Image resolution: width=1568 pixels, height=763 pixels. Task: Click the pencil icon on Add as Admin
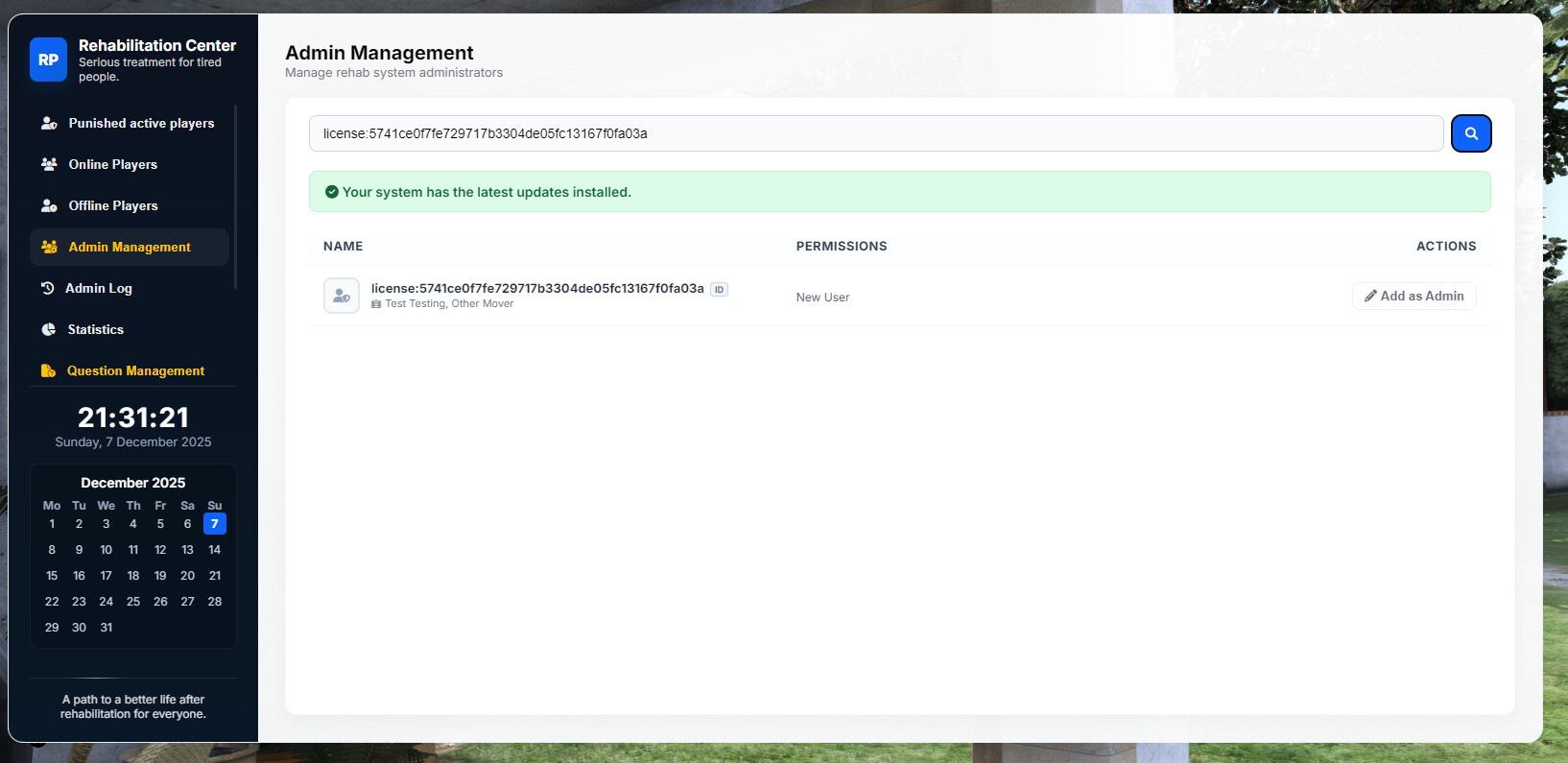(1370, 297)
